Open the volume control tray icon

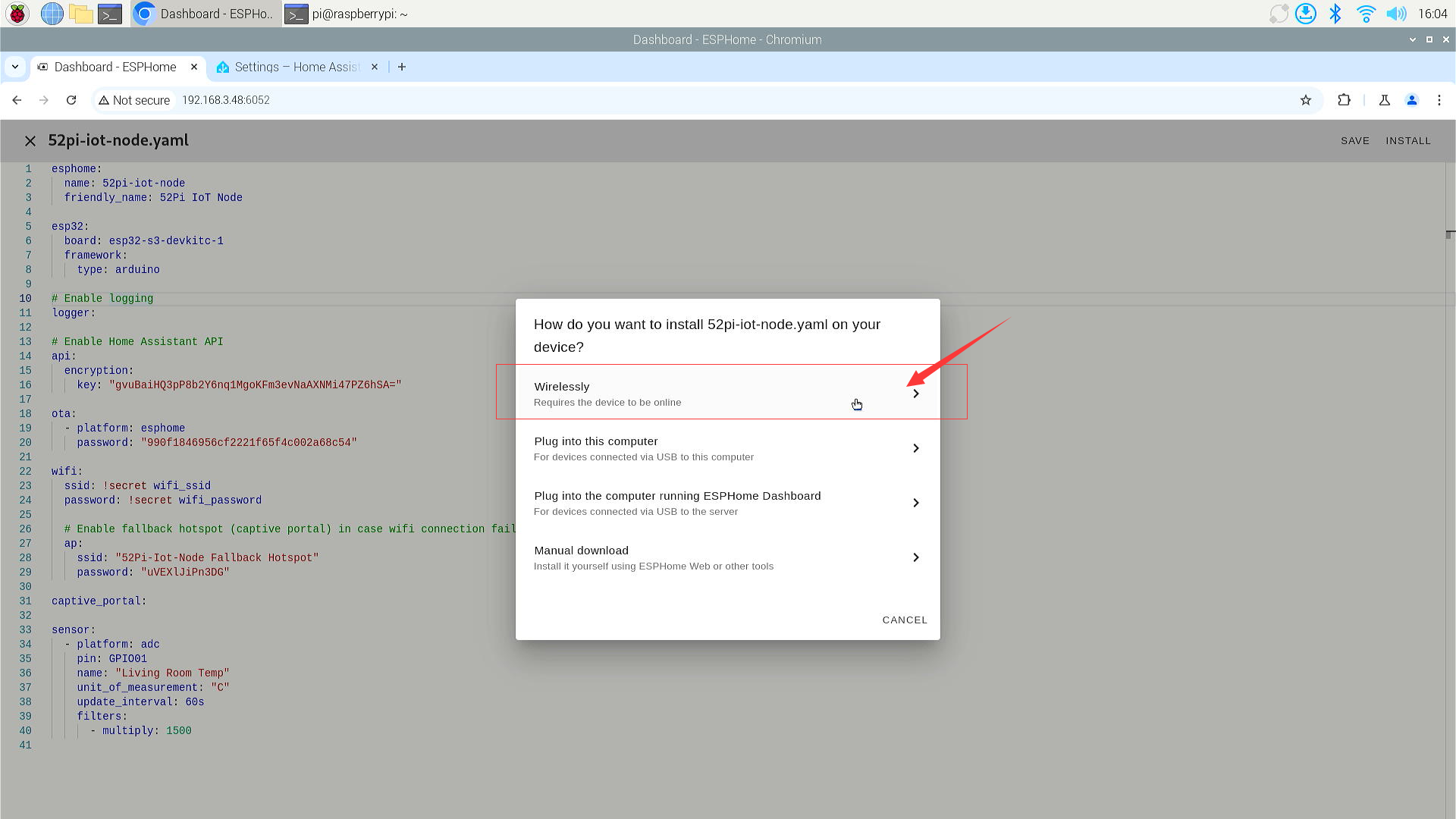1395,14
